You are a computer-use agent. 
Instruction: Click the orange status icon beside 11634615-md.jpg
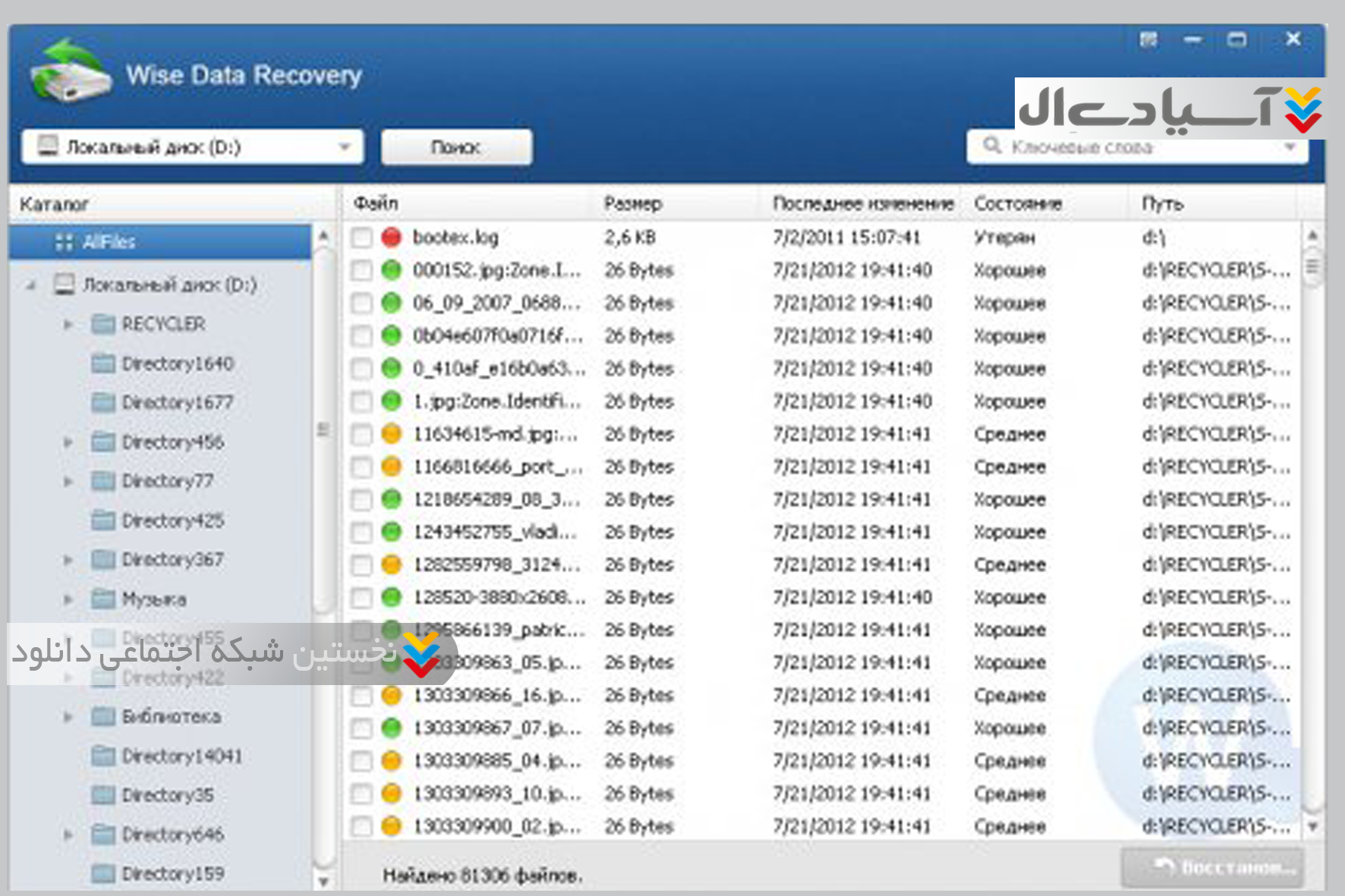pyautogui.click(x=391, y=434)
